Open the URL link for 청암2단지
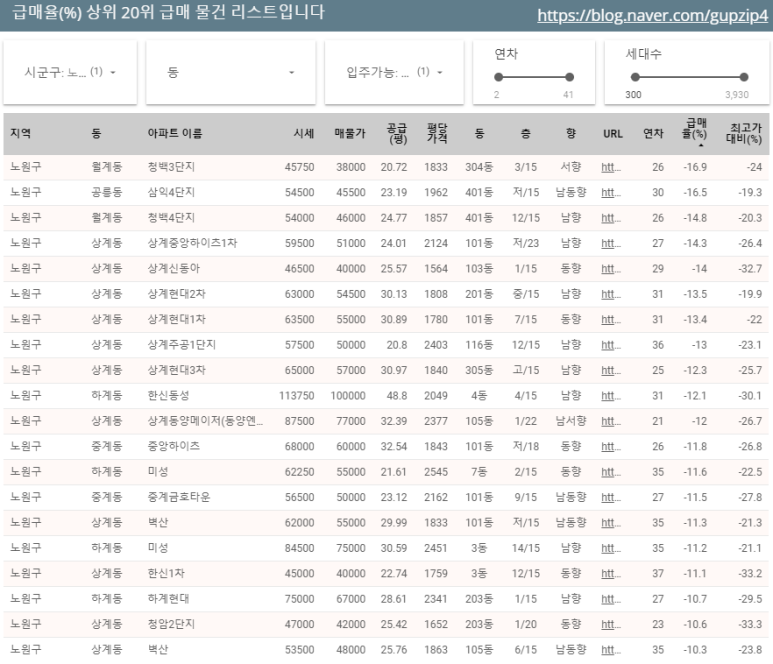The height and width of the screenshot is (664, 773). tap(611, 625)
